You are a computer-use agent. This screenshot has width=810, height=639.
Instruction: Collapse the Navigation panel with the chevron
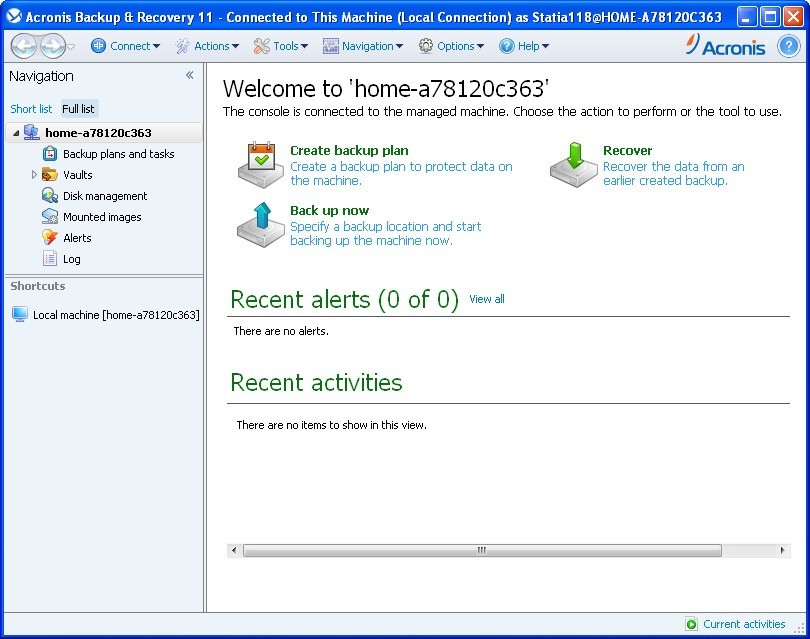188,74
